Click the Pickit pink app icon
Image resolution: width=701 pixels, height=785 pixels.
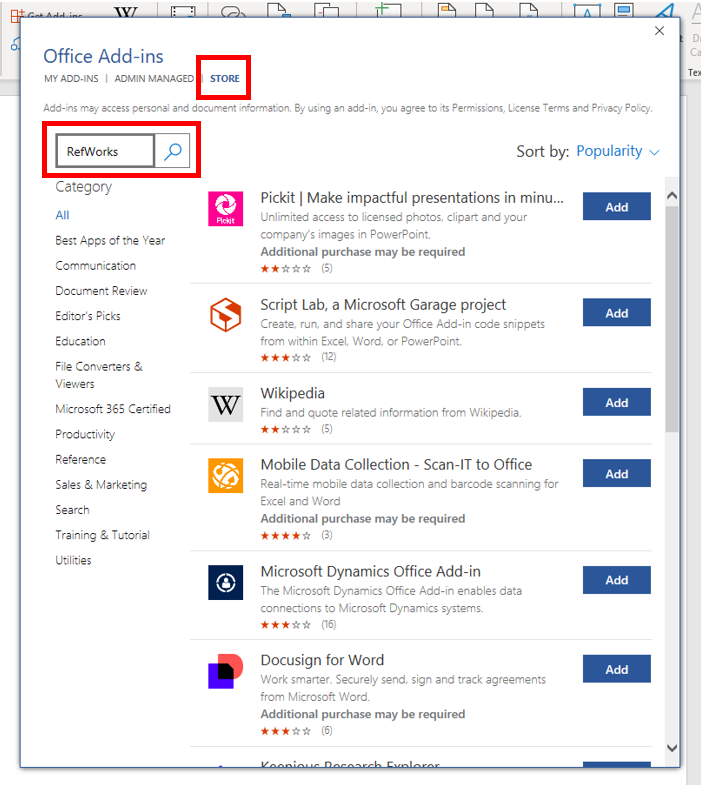[x=225, y=208]
